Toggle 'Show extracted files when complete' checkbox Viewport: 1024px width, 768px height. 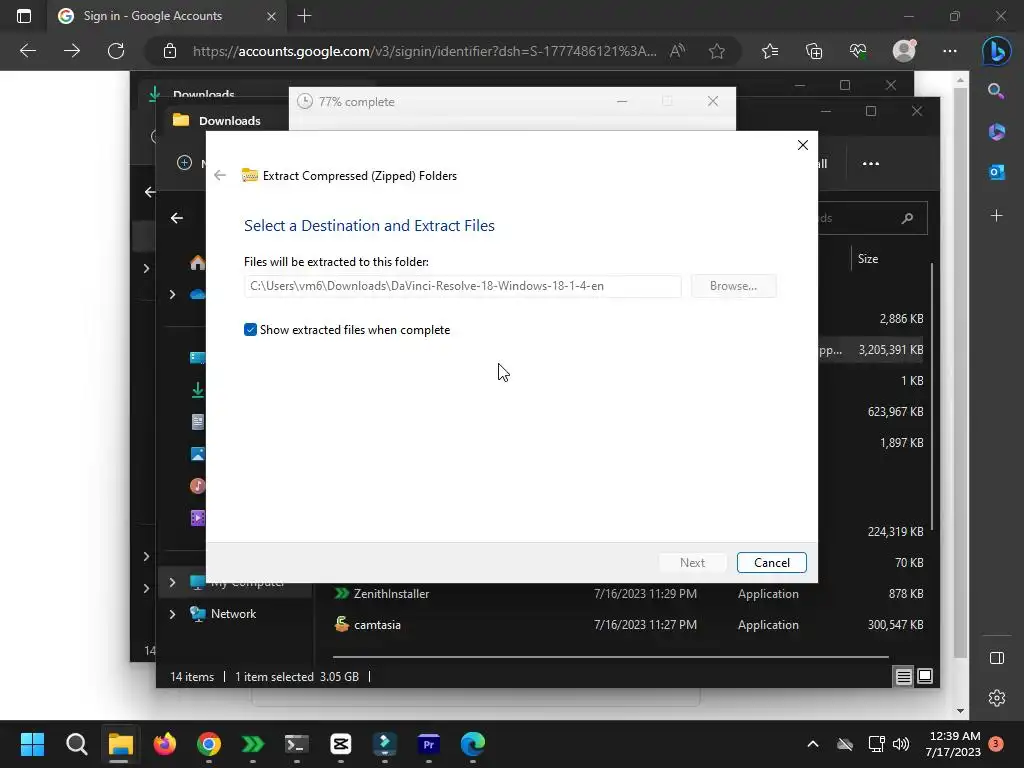click(x=250, y=330)
